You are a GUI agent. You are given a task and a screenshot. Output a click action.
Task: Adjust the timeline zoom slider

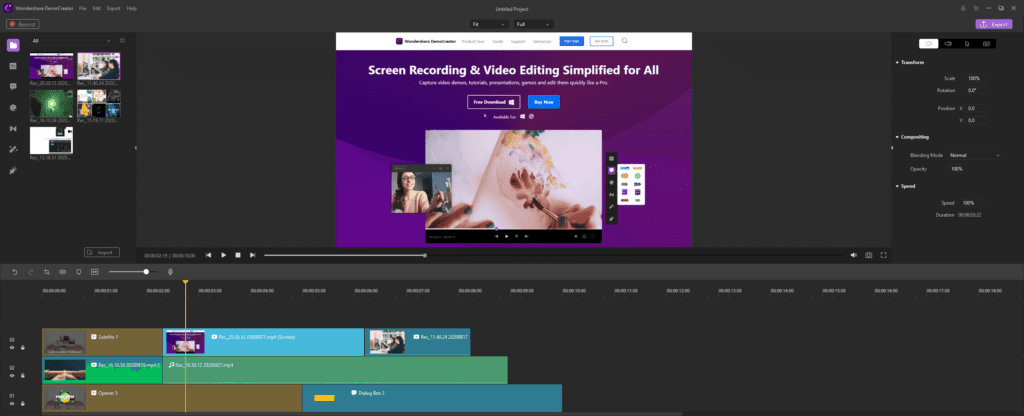(x=146, y=271)
